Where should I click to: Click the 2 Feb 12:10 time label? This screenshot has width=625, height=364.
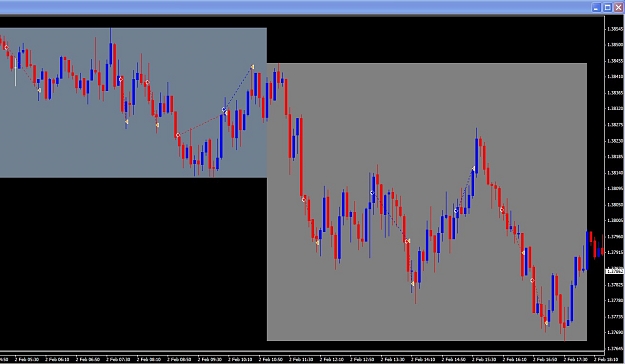pos(332,359)
